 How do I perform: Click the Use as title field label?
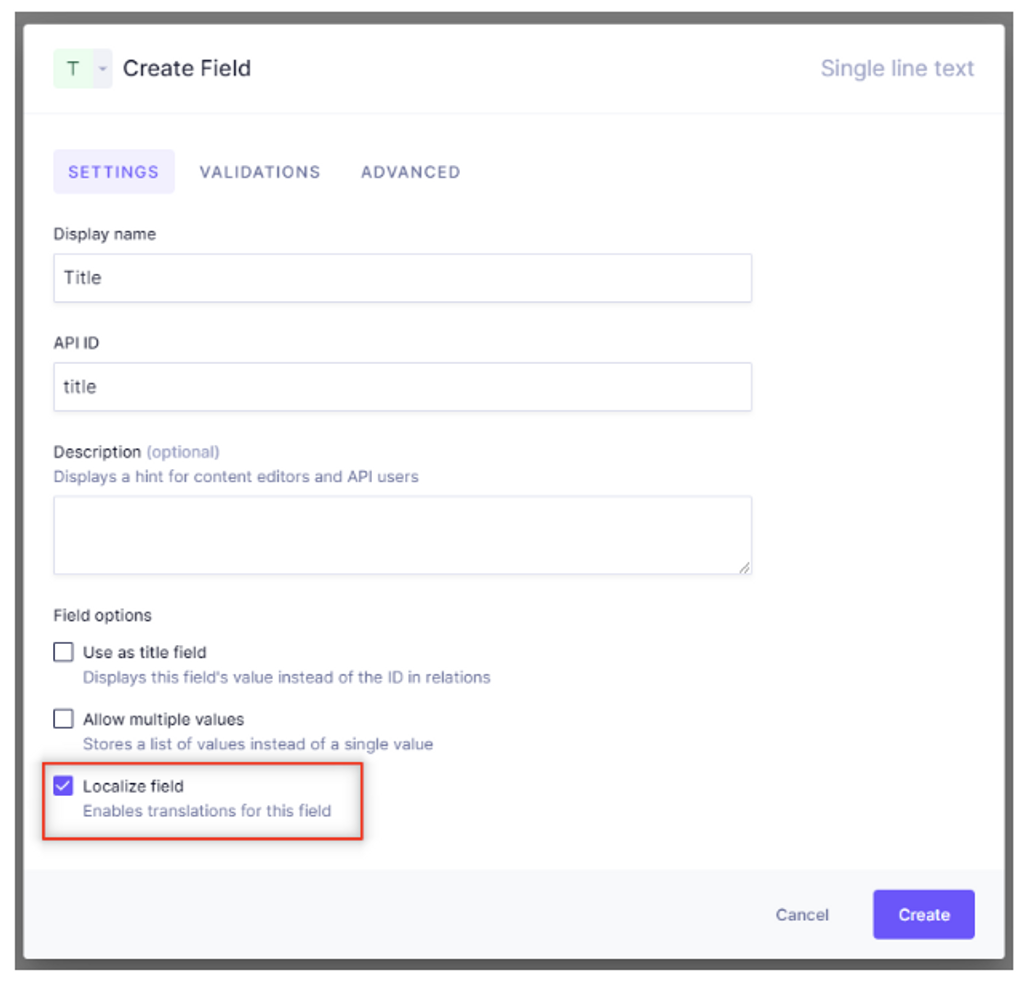(x=144, y=652)
